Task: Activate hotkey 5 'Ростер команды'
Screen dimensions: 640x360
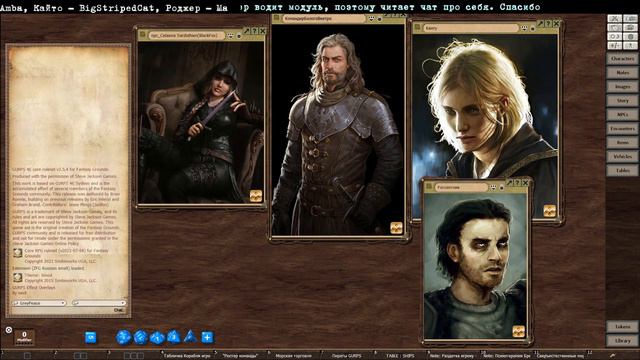Action: point(241,356)
